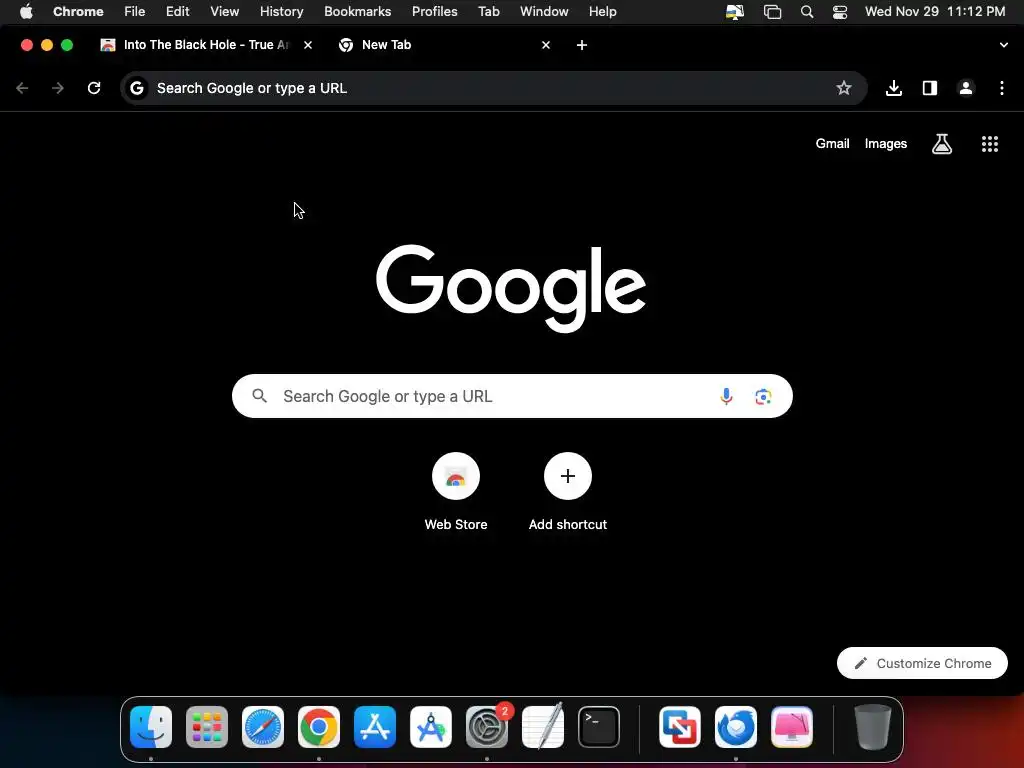Click the Google search box
The width and height of the screenshot is (1024, 768).
512,396
